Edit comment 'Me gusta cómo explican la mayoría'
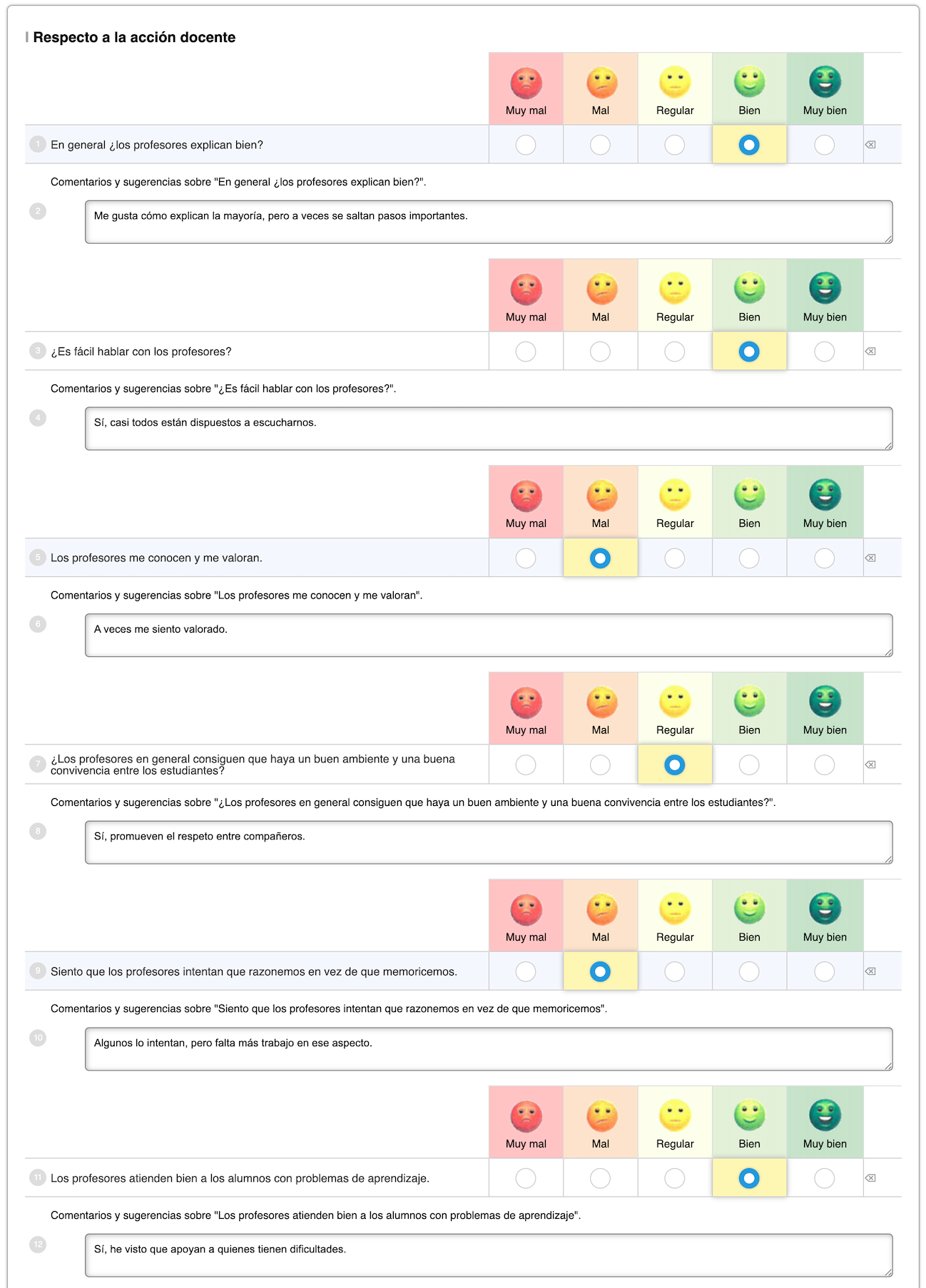This screenshot has width=926, height=1288. 489,222
